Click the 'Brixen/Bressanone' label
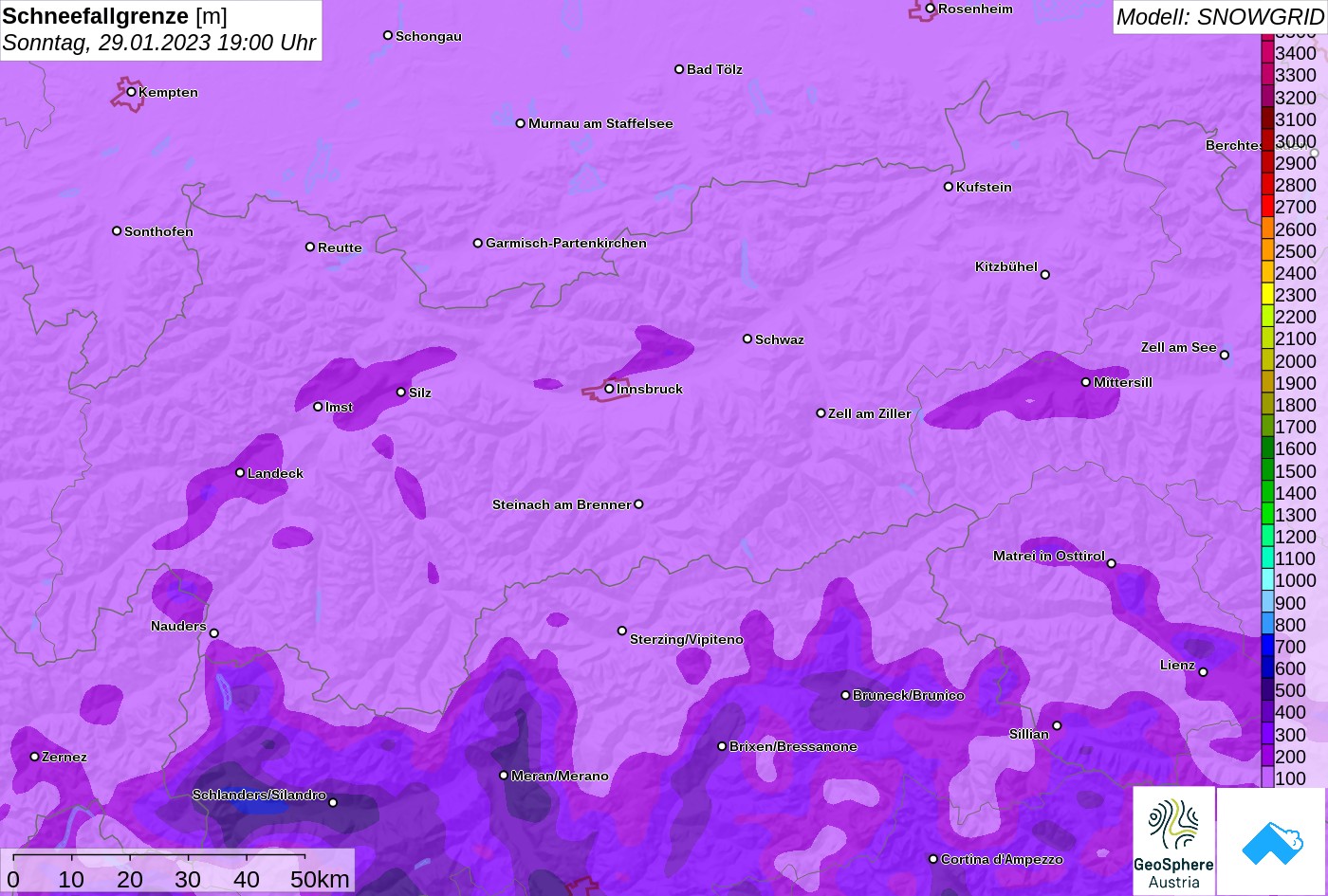This screenshot has height=896, width=1328. tap(793, 746)
